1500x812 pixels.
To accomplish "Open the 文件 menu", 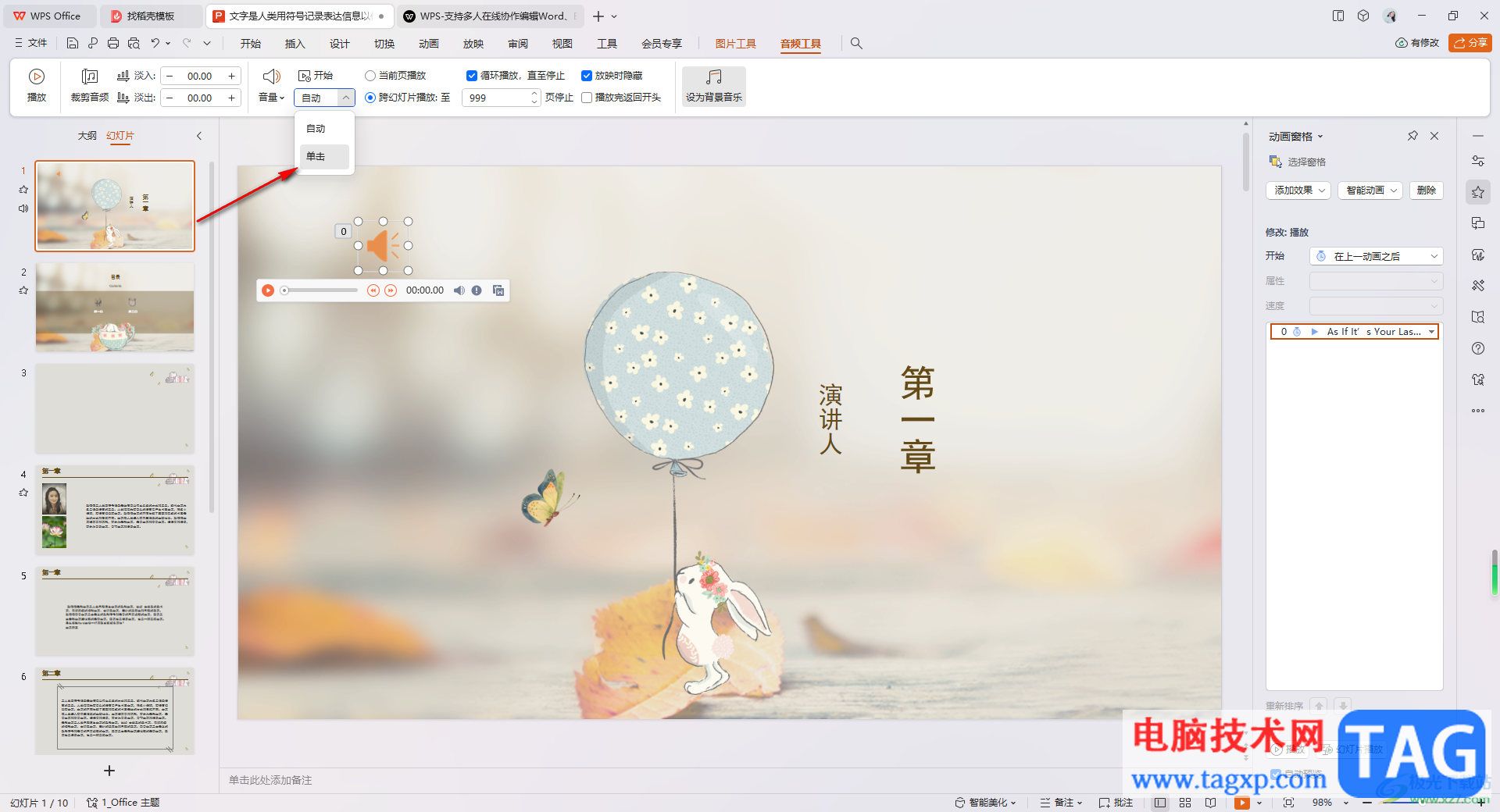I will 31,44.
